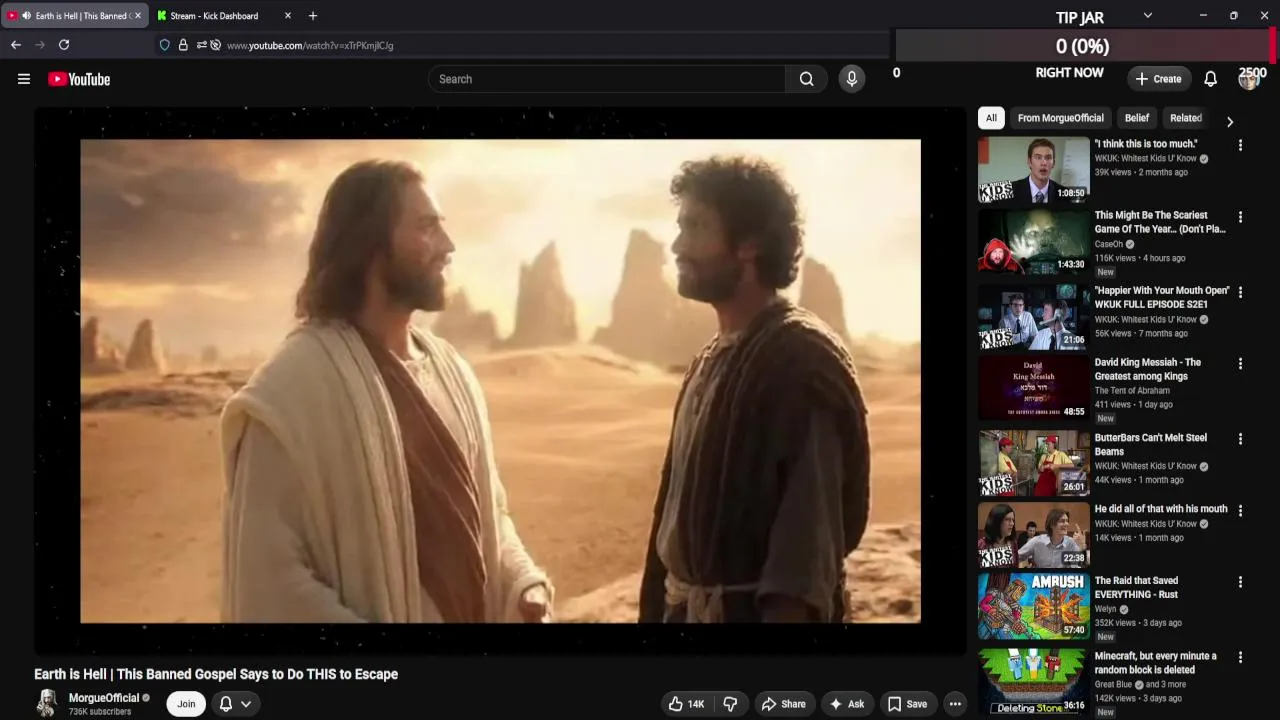The width and height of the screenshot is (1280, 720).
Task: Dislike the video
Action: click(730, 704)
